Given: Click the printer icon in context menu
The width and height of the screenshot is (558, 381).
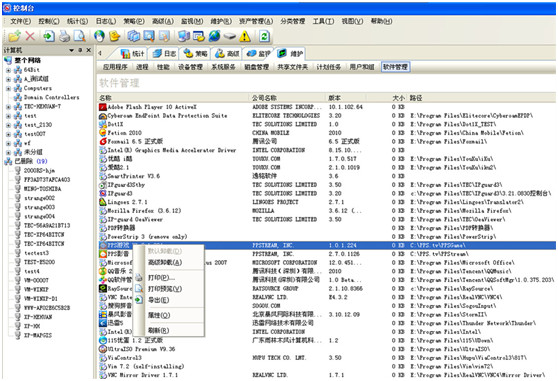Looking at the screenshot, I should (x=139, y=277).
